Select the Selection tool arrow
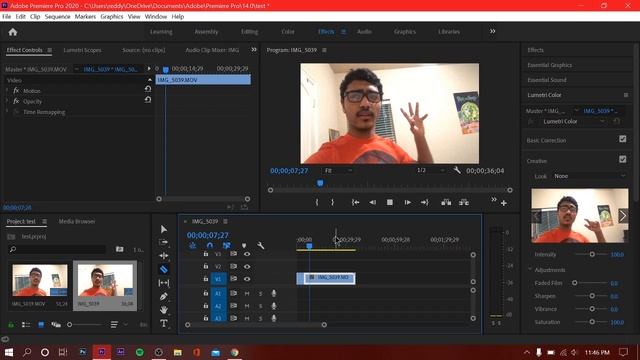The width and height of the screenshot is (640, 360). [164, 229]
